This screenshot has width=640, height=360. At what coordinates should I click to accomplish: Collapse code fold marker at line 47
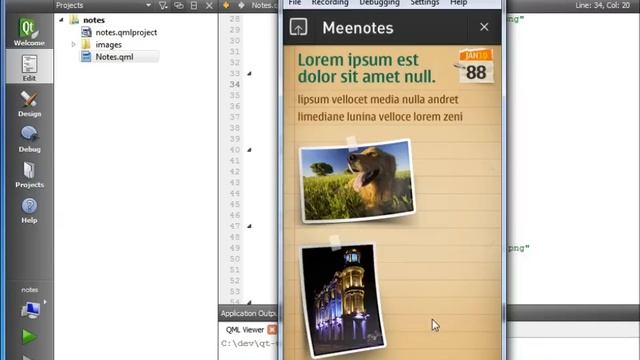(x=249, y=226)
